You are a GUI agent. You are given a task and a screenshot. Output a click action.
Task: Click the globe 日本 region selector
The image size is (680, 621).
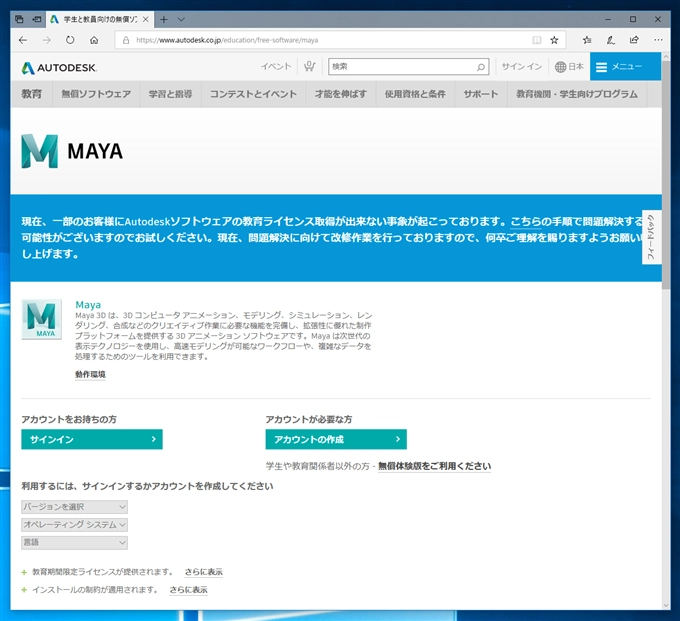[569, 67]
